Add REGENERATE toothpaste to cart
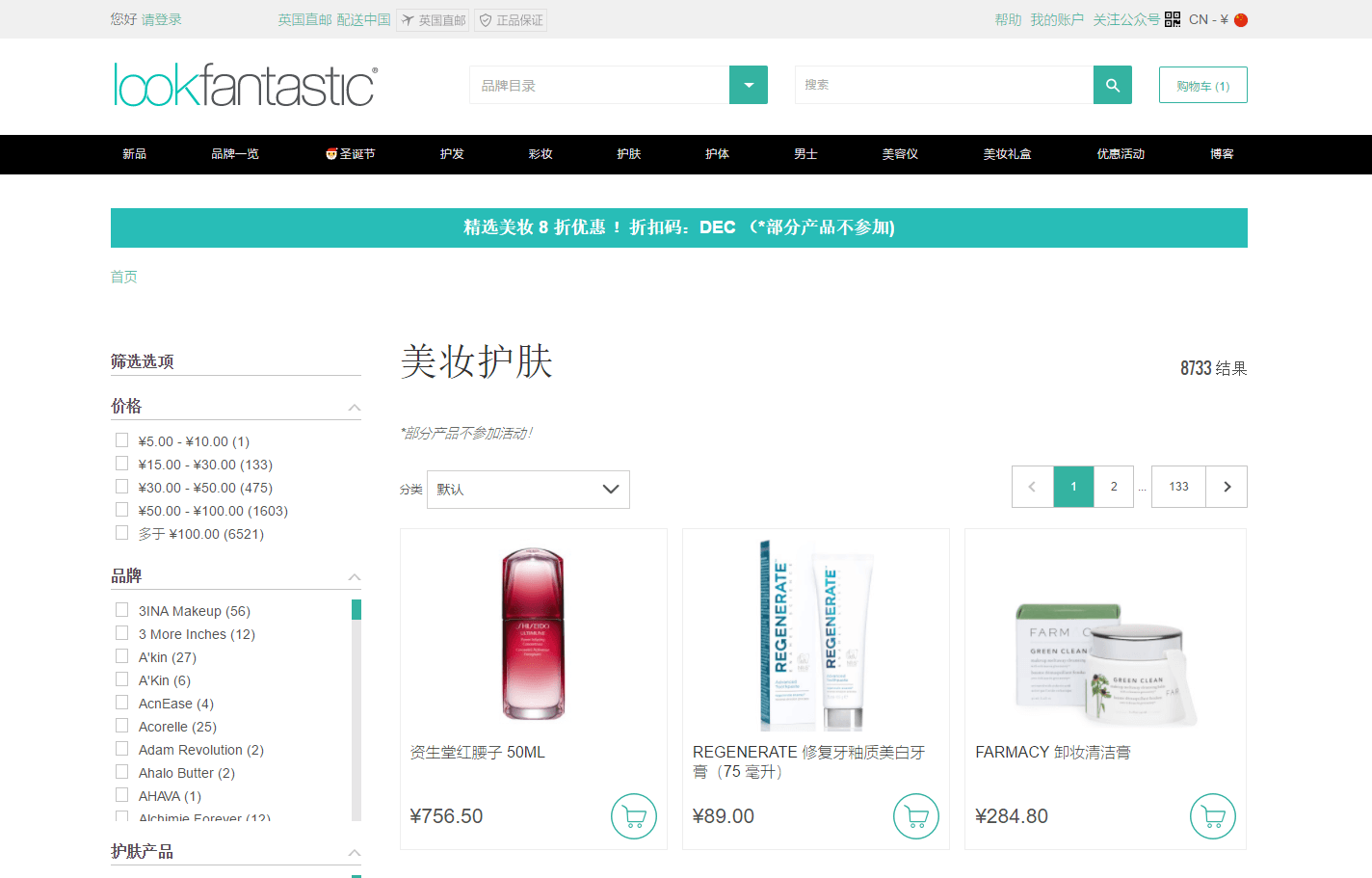 click(x=916, y=816)
